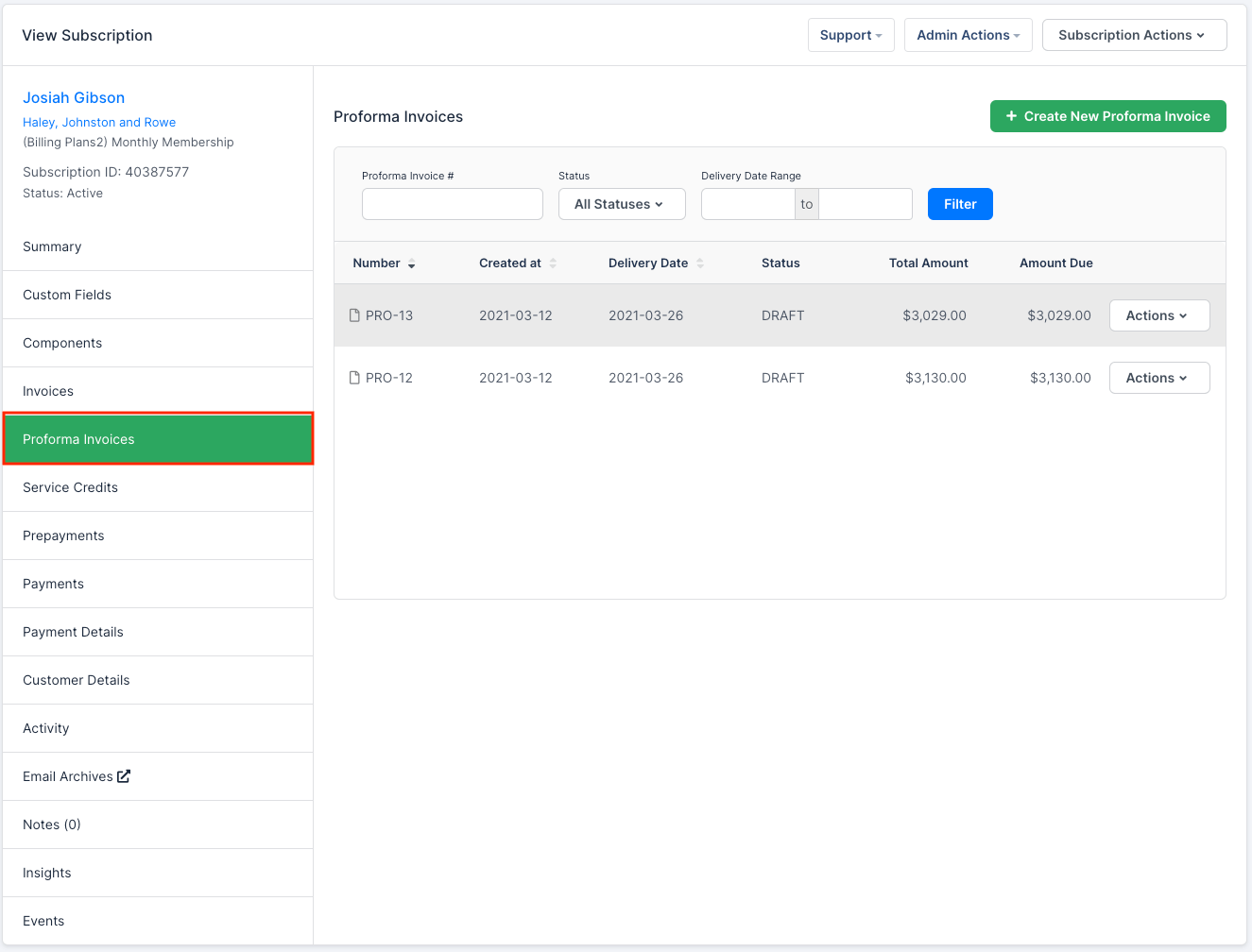Click the Delivery Date Range start field
1252x952 pixels.
point(747,204)
